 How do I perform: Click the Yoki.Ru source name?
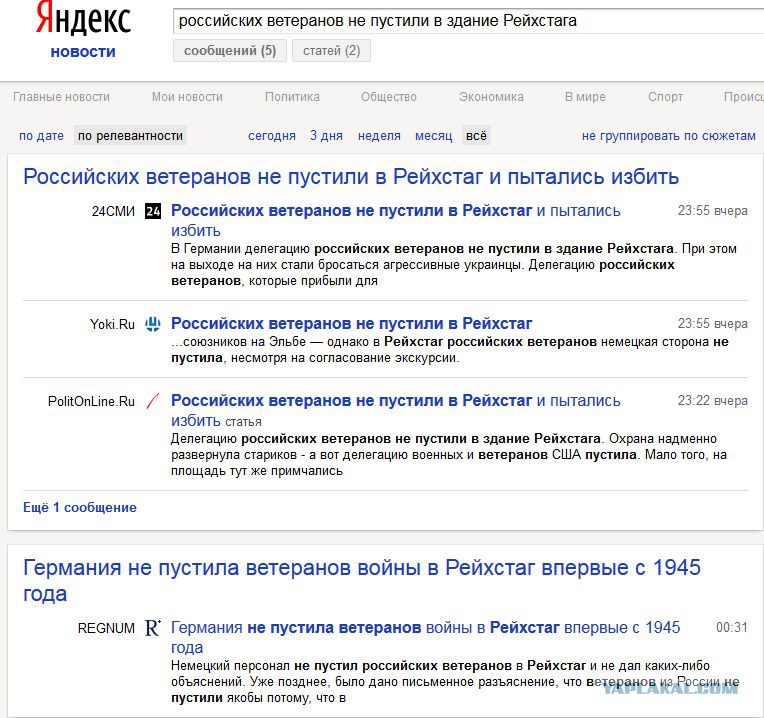click(112, 324)
